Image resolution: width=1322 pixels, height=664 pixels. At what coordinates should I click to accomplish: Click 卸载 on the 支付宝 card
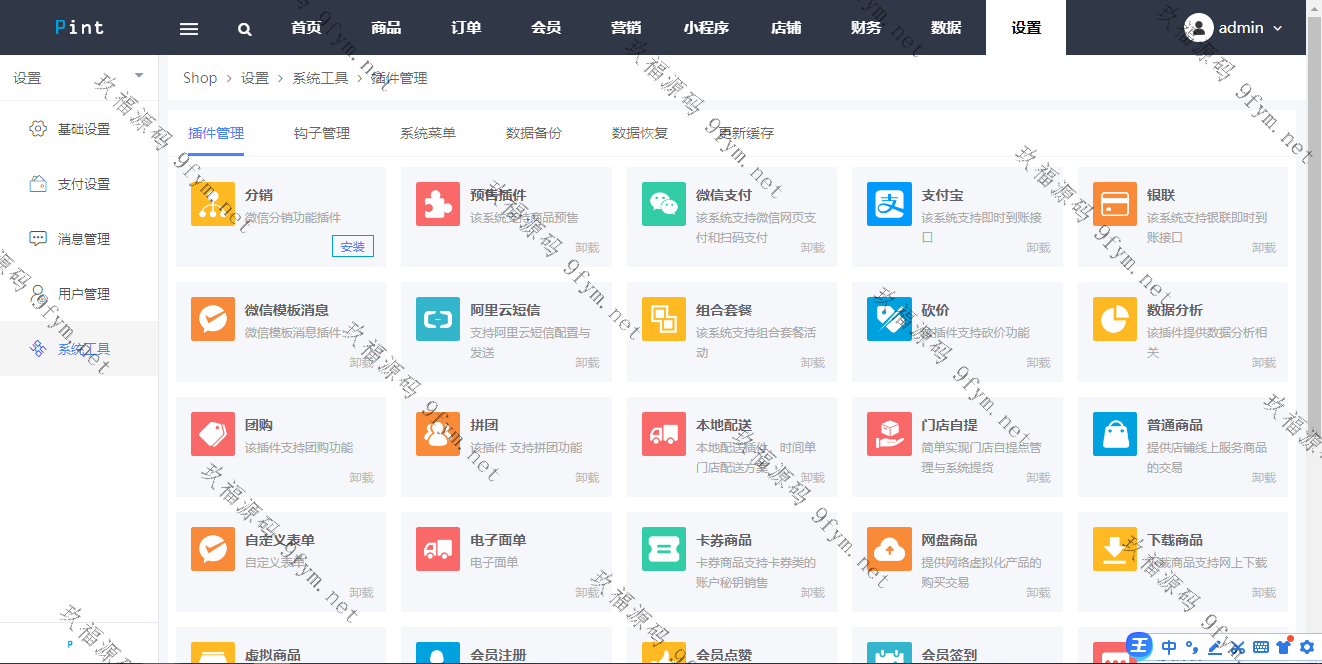click(1039, 248)
